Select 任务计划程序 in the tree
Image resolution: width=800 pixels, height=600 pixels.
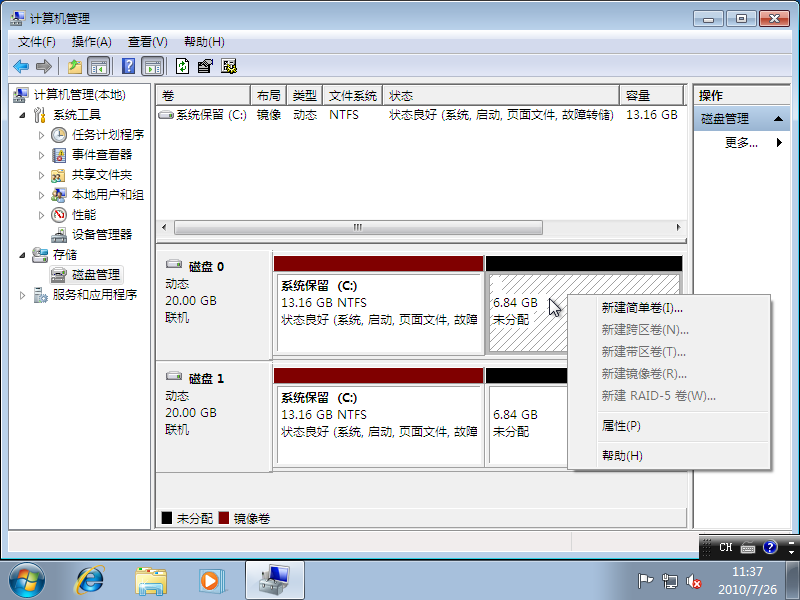tap(108, 135)
